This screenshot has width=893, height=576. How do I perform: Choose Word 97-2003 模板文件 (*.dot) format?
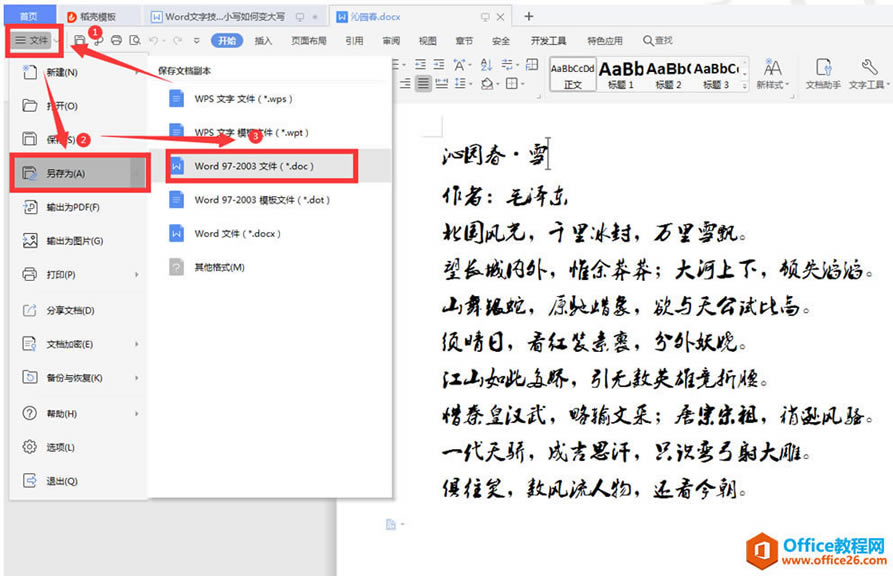click(271, 200)
